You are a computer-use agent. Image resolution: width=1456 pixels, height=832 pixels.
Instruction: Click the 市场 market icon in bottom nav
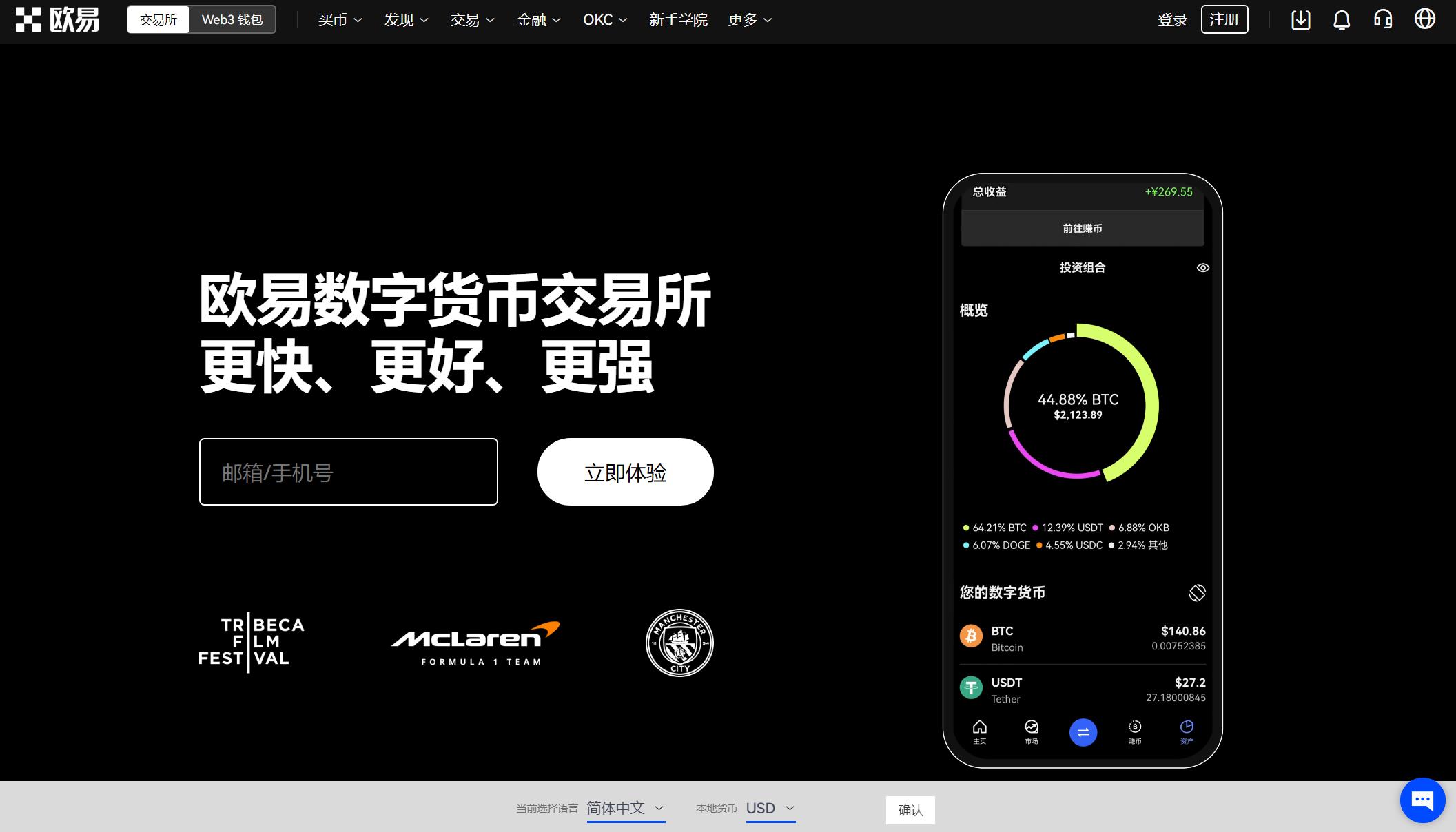point(1031,731)
